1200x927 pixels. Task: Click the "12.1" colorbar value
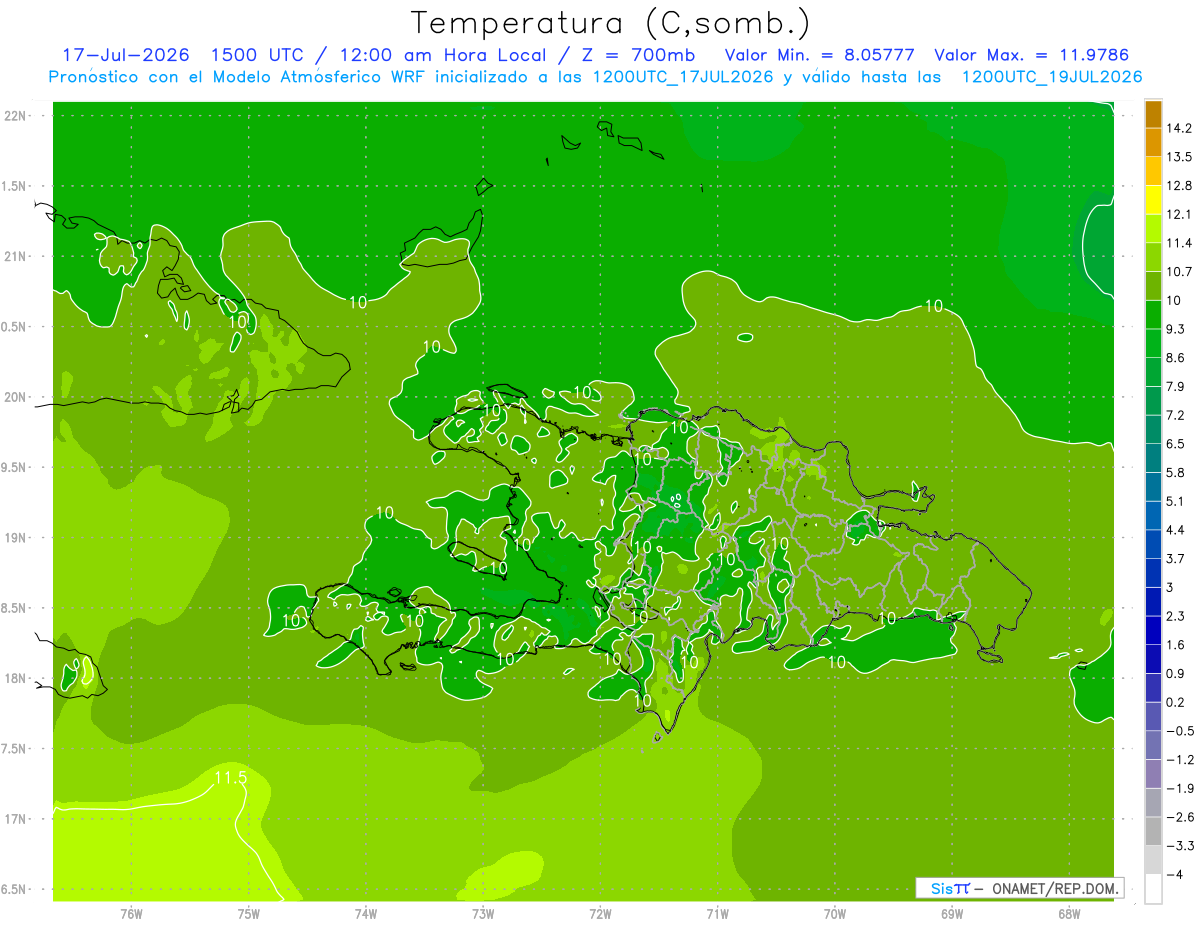(x=1179, y=214)
